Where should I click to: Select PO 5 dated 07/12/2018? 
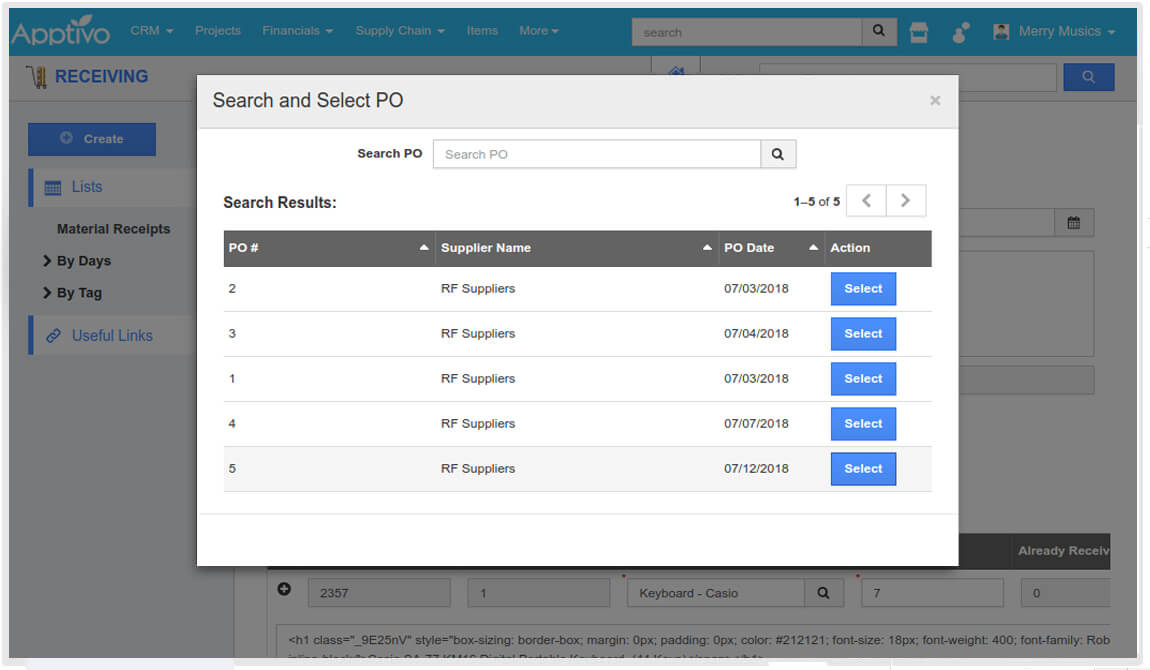click(863, 469)
